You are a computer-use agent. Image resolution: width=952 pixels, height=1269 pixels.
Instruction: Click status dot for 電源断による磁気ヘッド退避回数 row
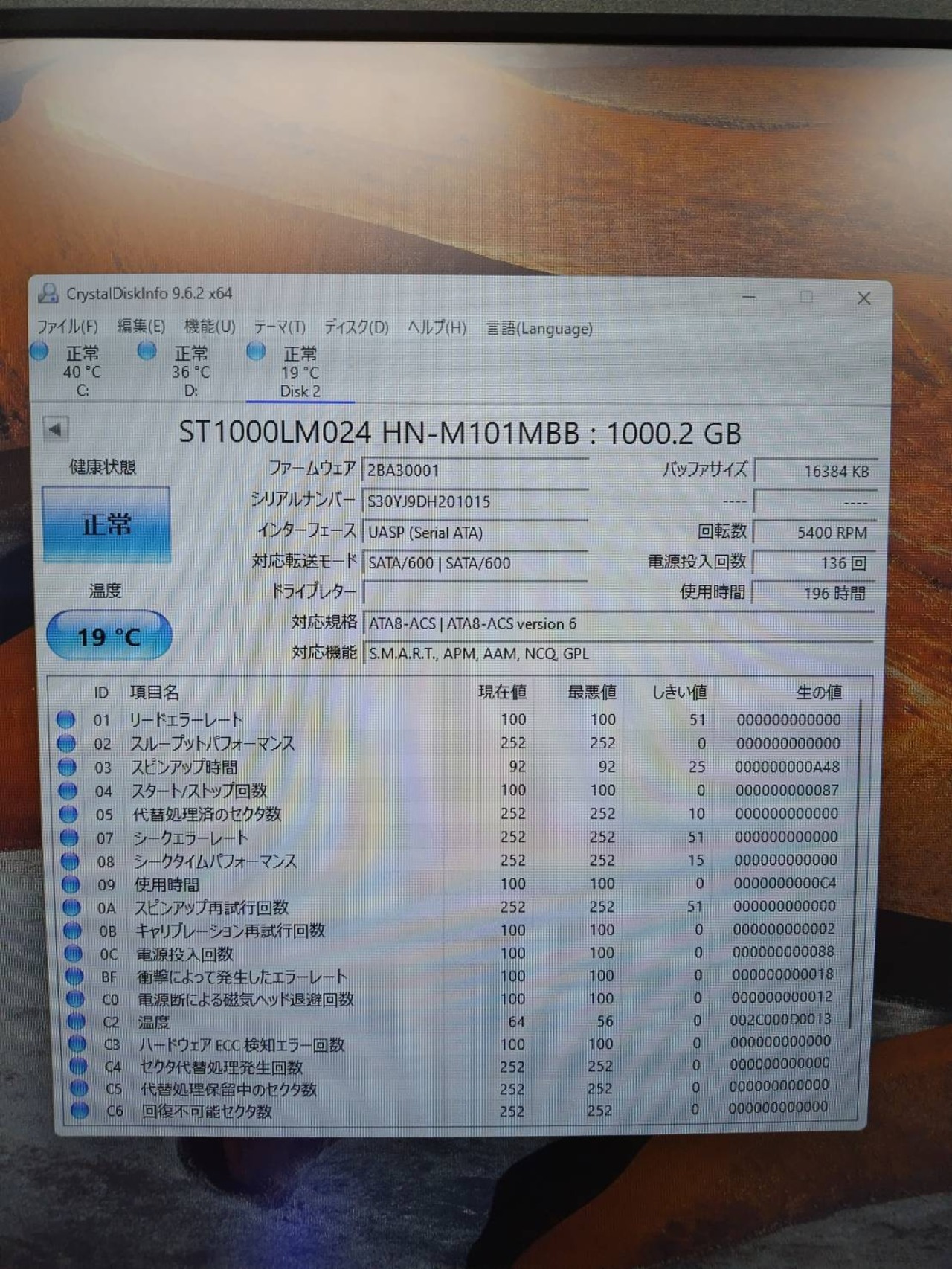coord(75,999)
